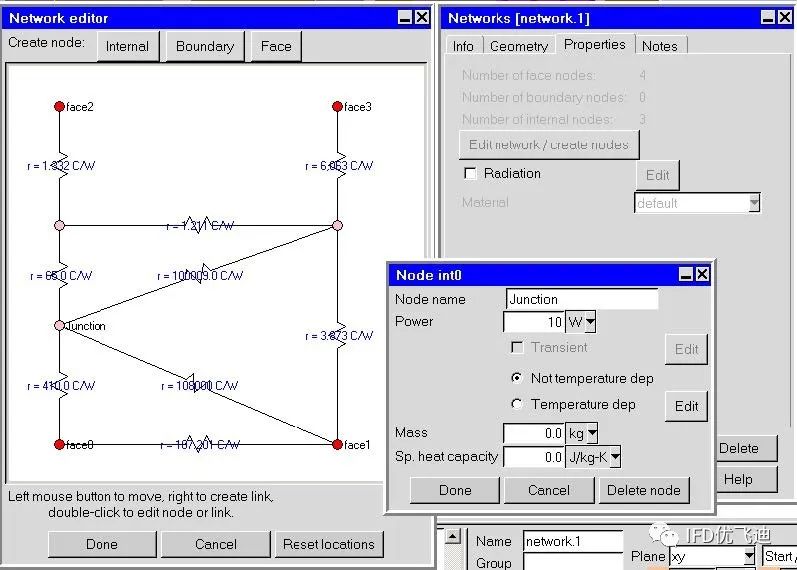This screenshot has height=570, width=797.
Task: Click Reset locations button
Action: (x=329, y=544)
